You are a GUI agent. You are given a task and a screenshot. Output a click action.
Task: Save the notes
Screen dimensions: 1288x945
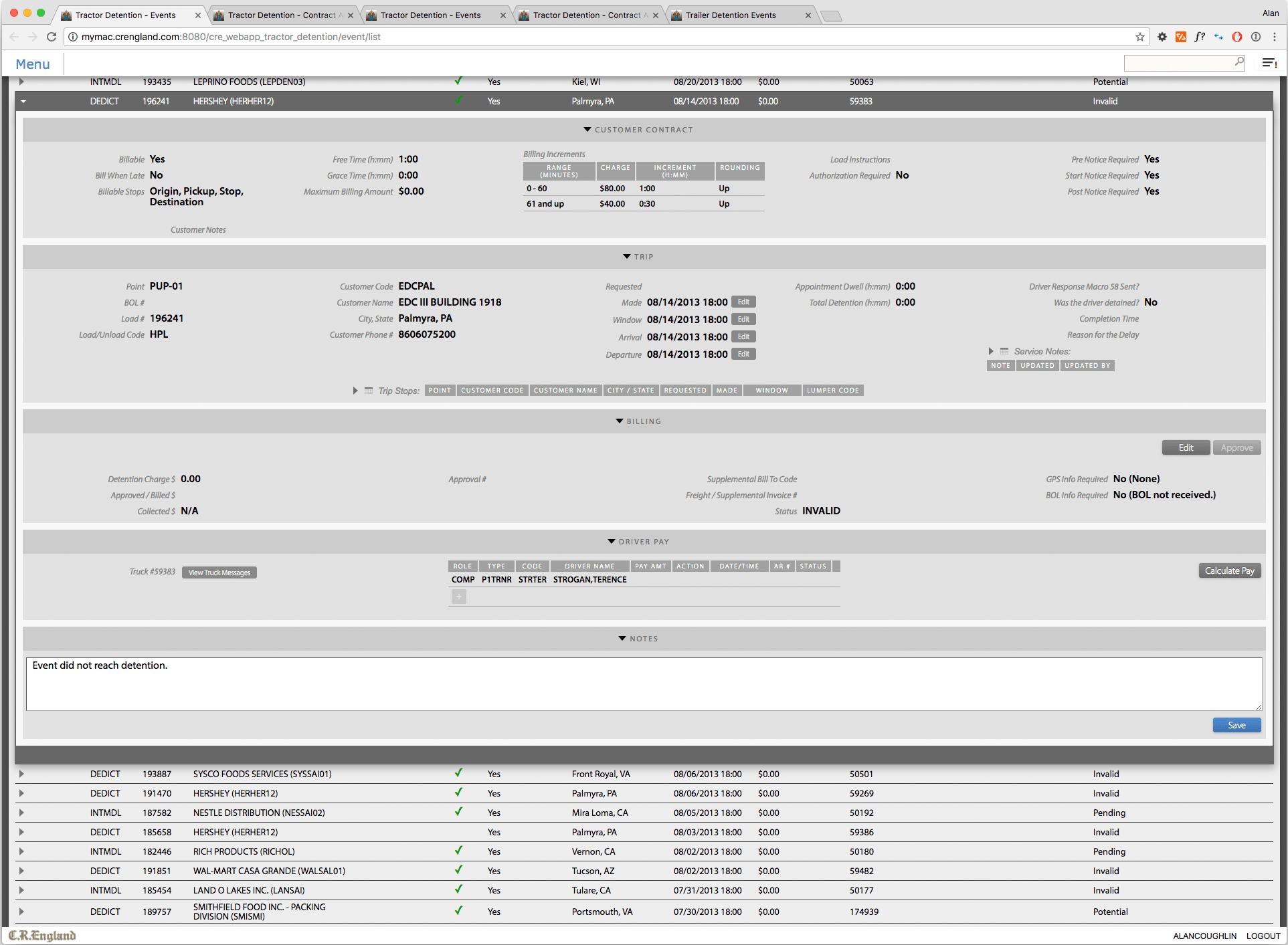[x=1236, y=725]
